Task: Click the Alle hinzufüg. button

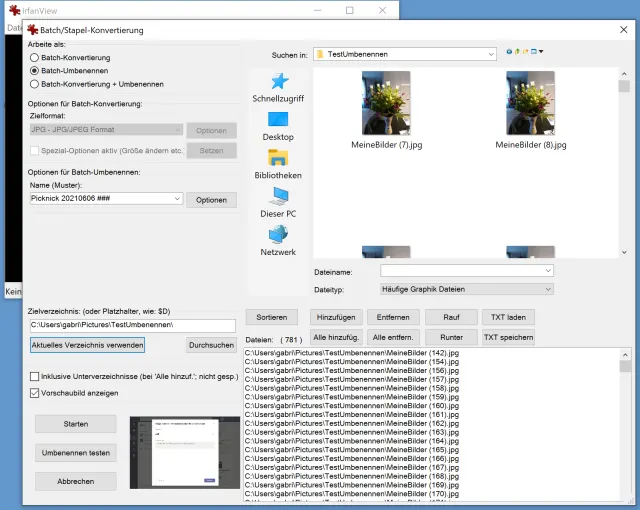Action: [x=337, y=338]
